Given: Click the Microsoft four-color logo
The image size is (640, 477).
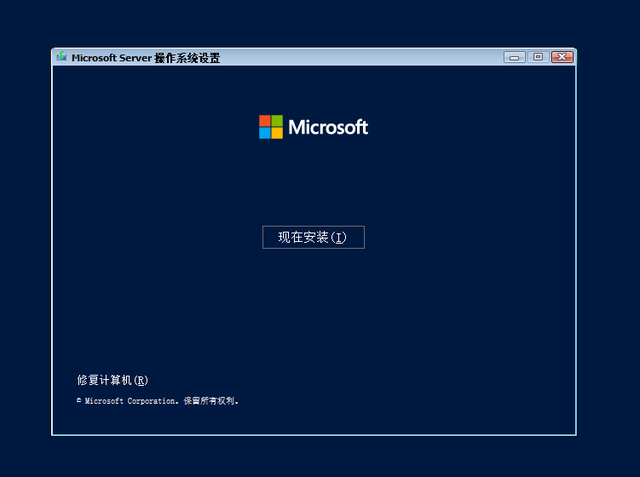Looking at the screenshot, I should (271, 127).
